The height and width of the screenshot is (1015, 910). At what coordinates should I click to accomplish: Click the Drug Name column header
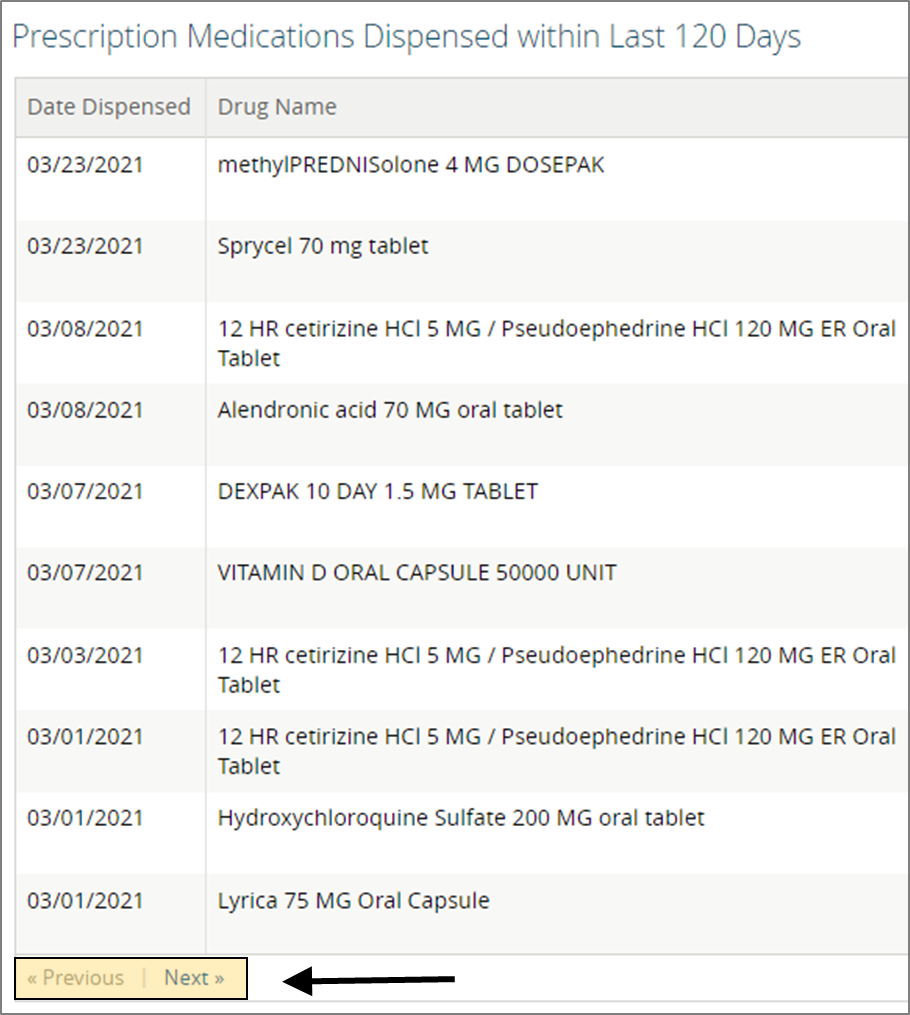click(277, 107)
